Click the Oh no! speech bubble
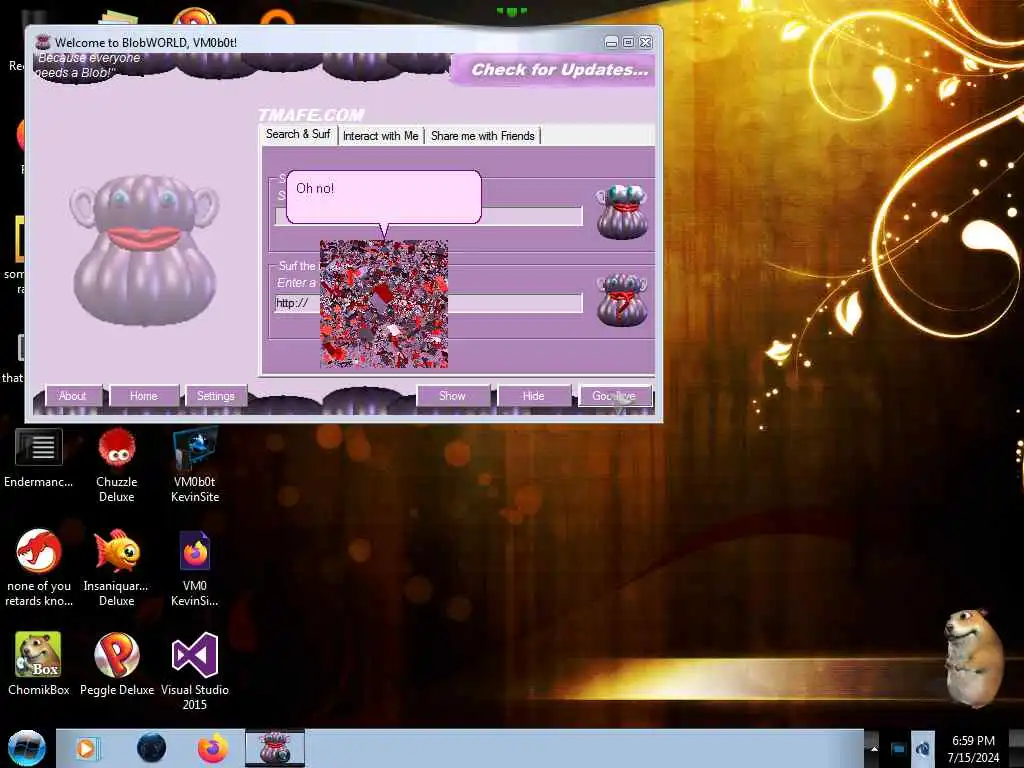The height and width of the screenshot is (768, 1024). (384, 197)
